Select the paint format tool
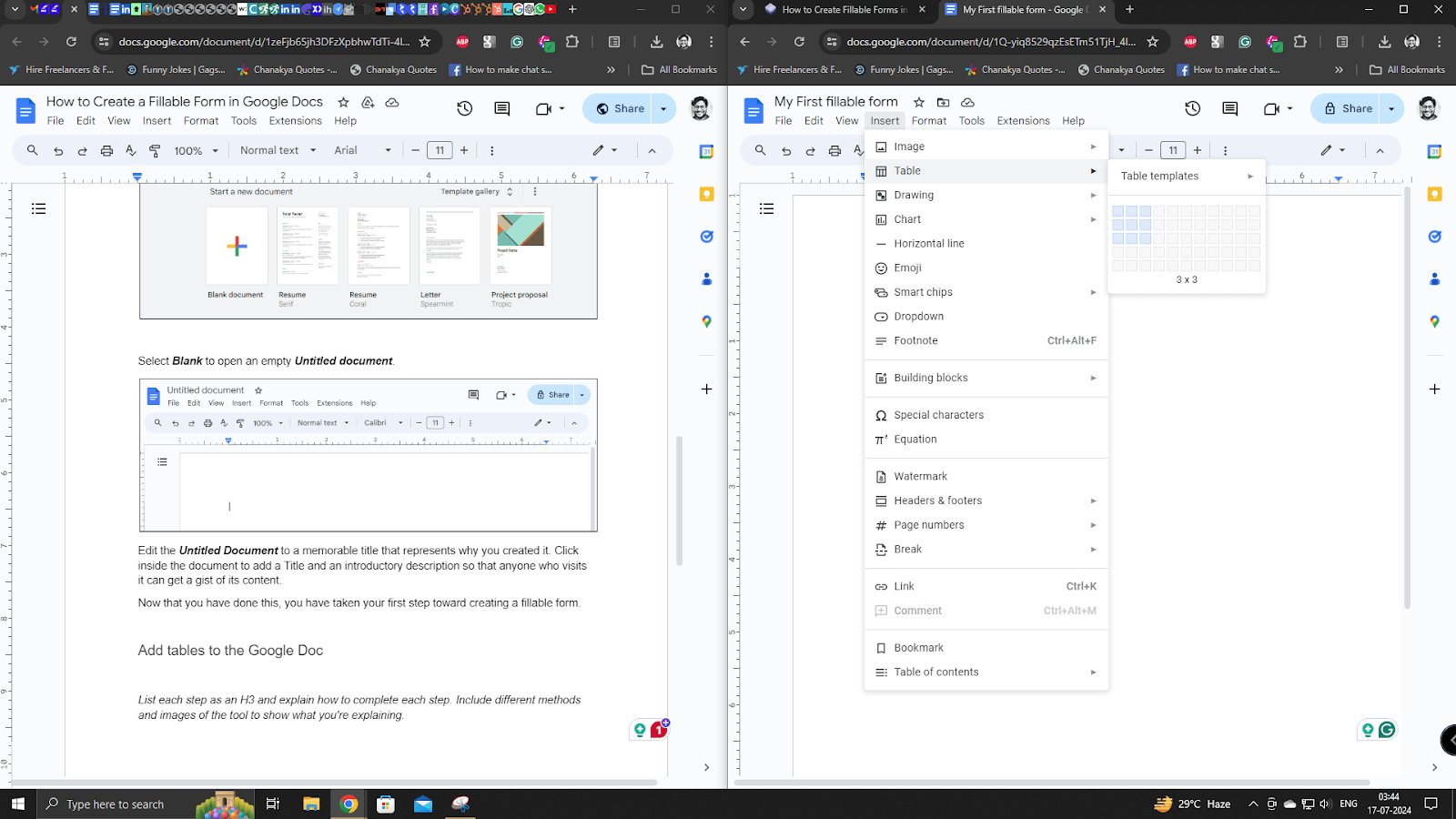Screen dimensions: 1456x819 tap(156, 150)
